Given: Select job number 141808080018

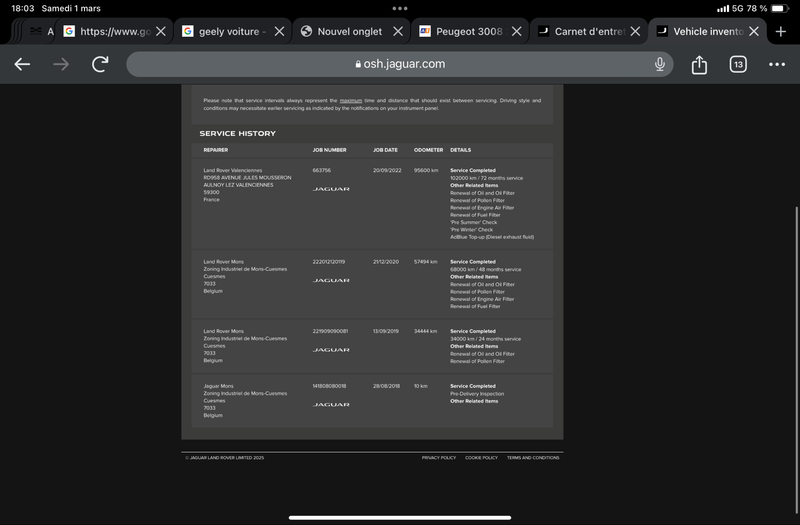Looking at the screenshot, I should pos(329,386).
